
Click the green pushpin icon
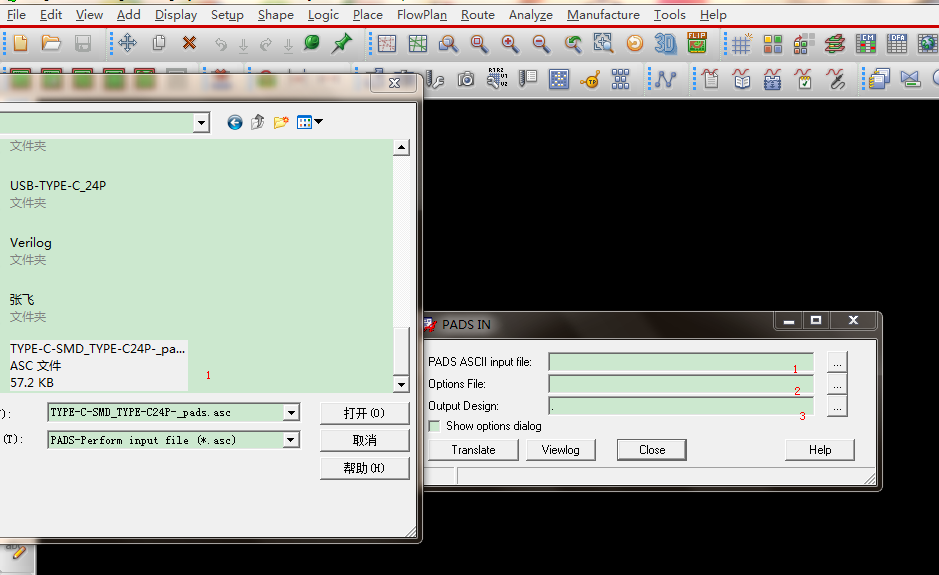(342, 43)
